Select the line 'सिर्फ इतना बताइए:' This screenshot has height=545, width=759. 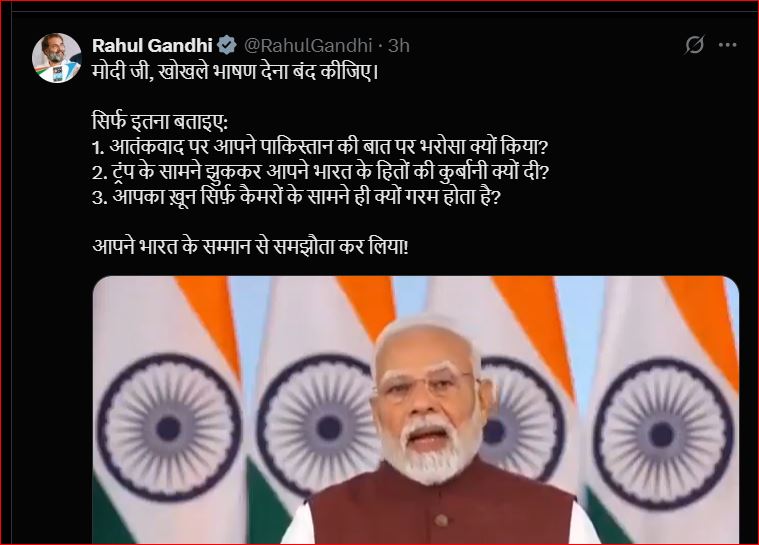[x=160, y=121]
